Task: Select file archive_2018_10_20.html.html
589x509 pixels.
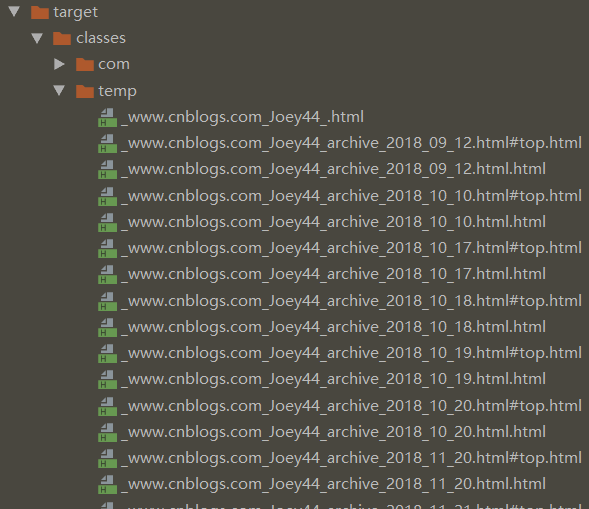Action: (x=333, y=432)
